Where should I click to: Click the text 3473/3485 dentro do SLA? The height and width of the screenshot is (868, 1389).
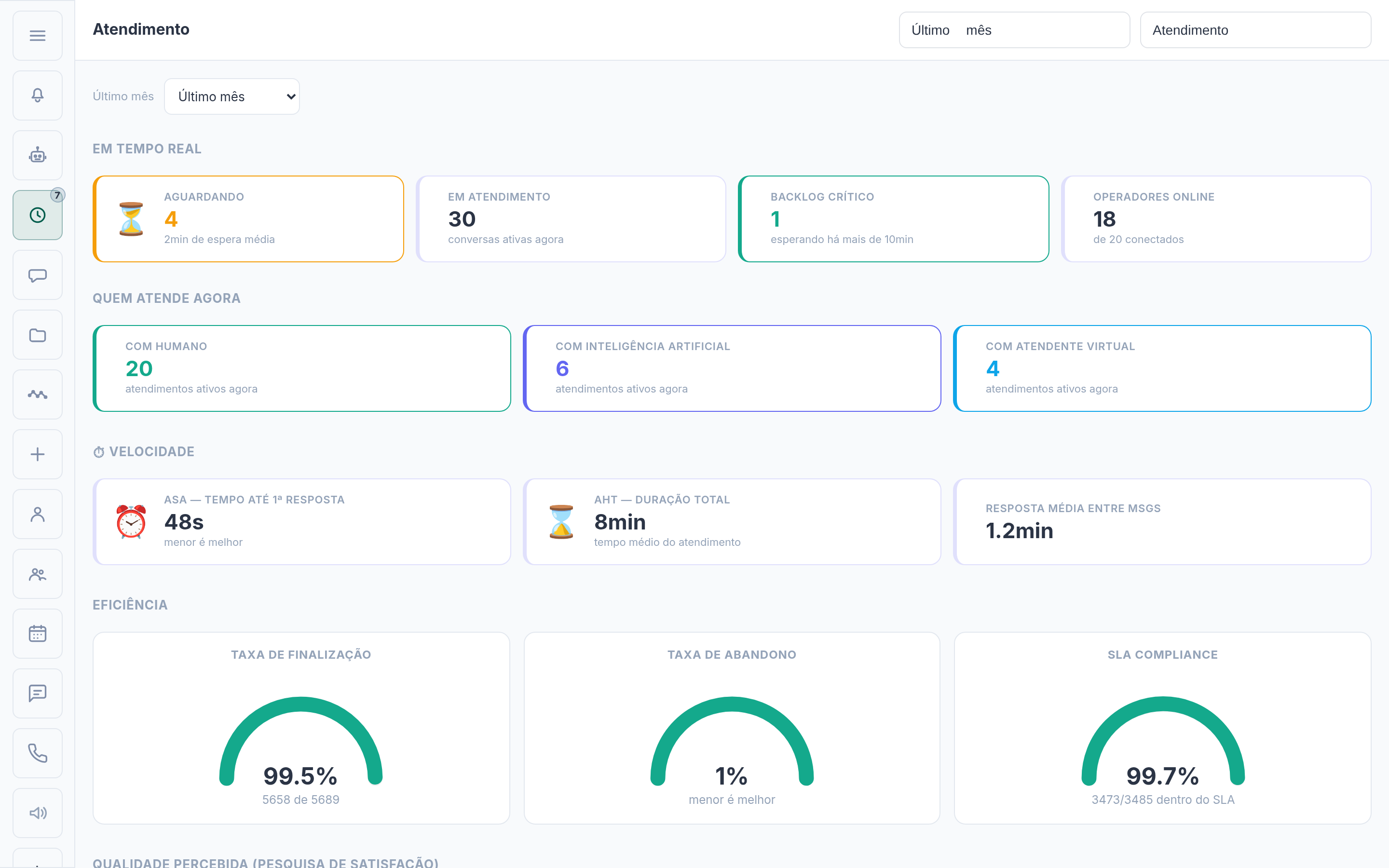[1163, 800]
